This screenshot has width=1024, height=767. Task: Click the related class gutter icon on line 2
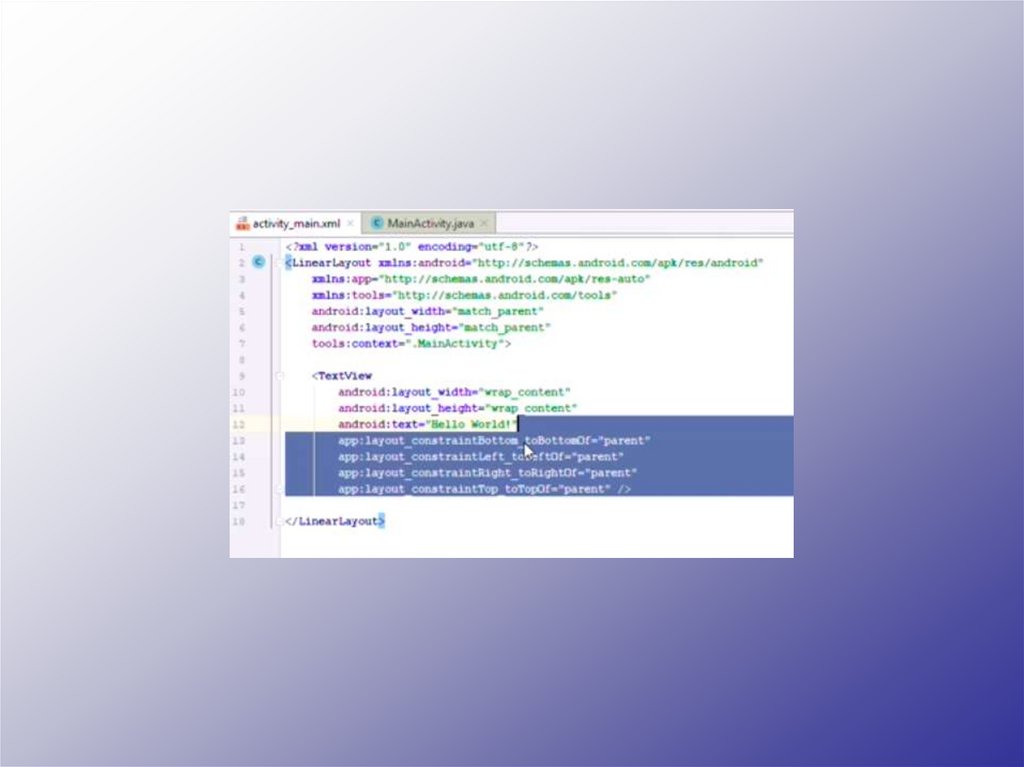pos(259,263)
